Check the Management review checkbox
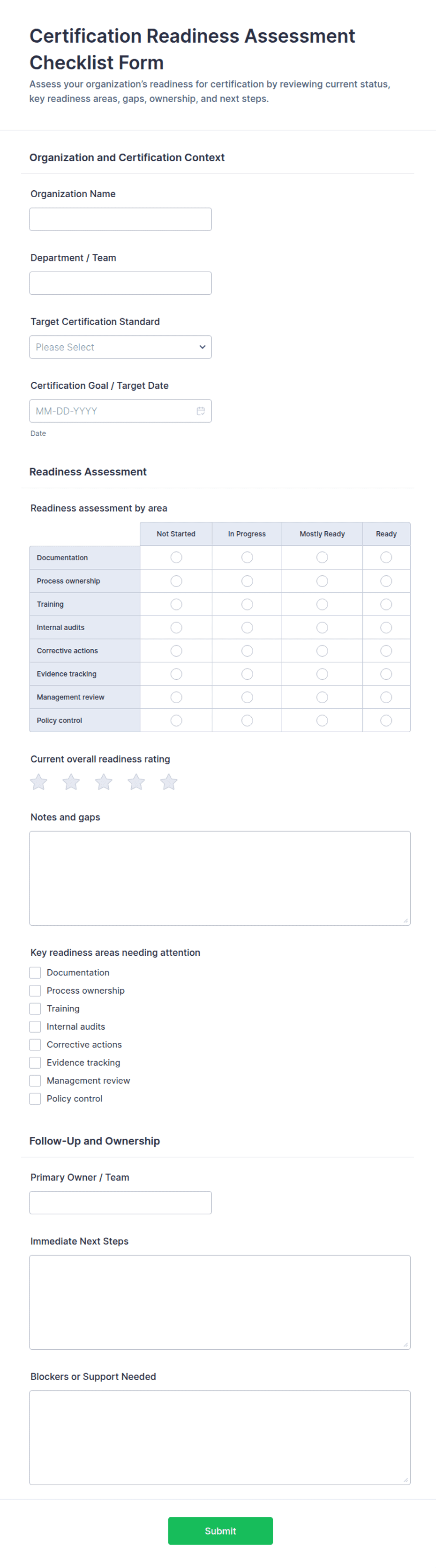This screenshot has width=436, height=1568. pos(35,1080)
